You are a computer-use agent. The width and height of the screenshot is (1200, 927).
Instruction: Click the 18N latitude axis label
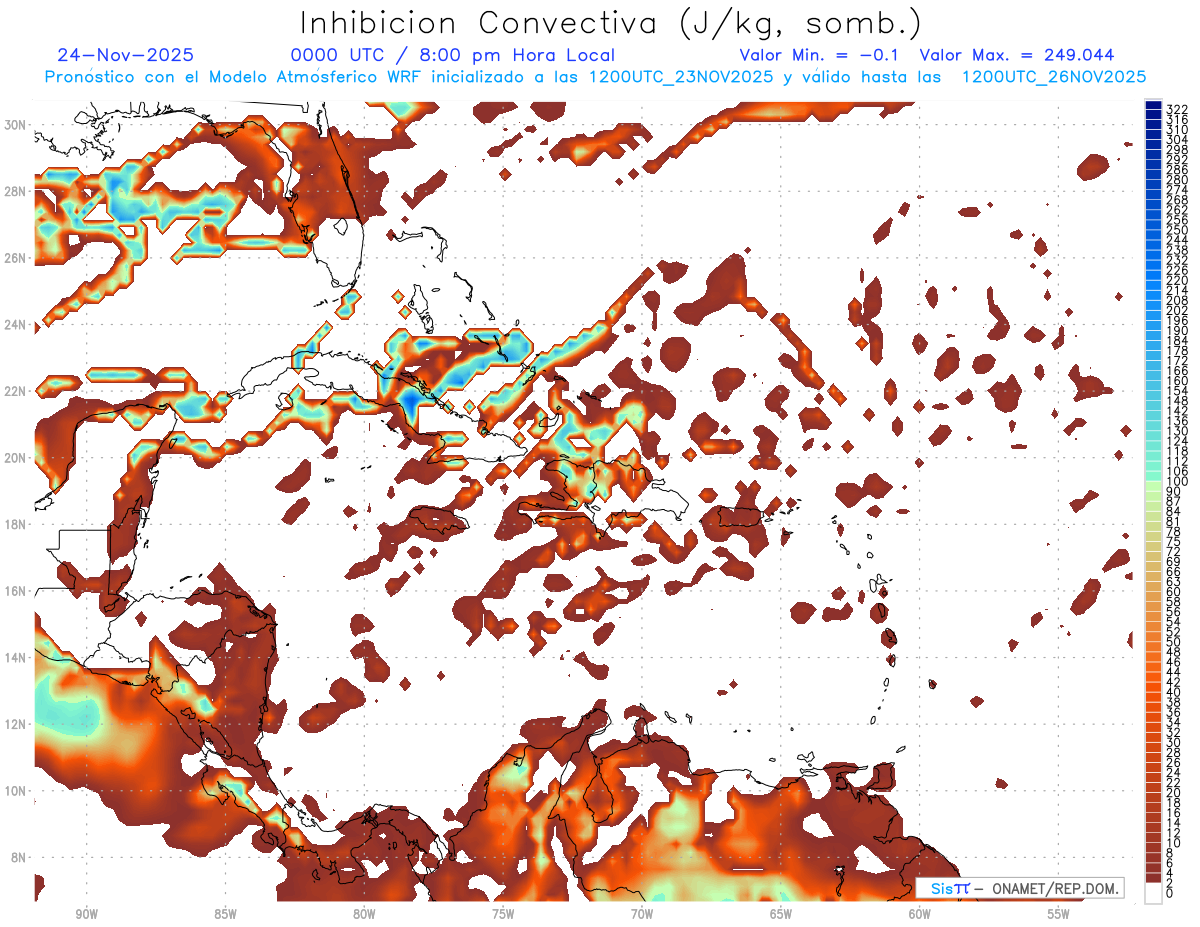click(x=15, y=524)
